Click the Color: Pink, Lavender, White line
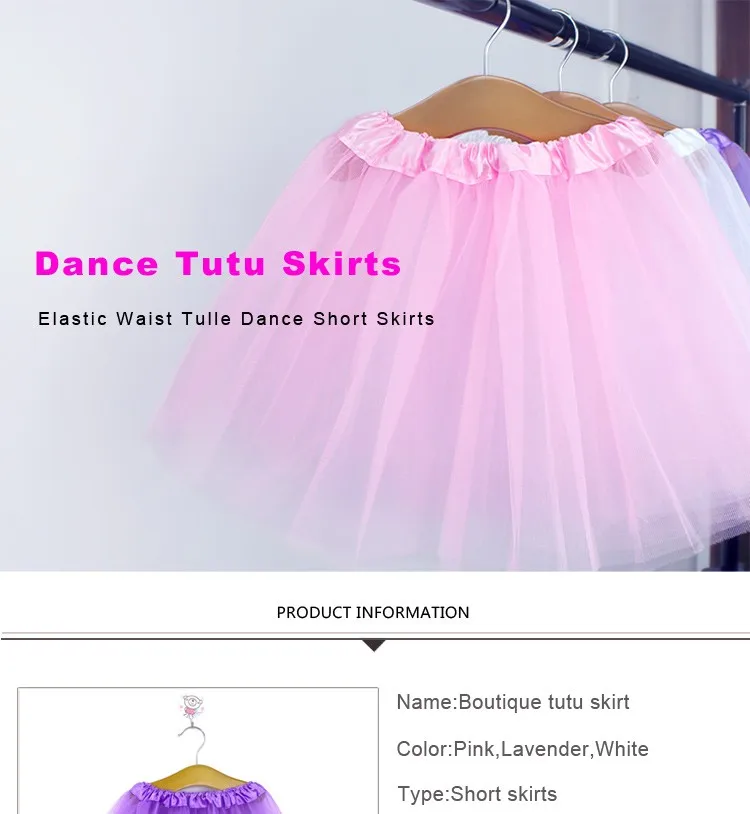 (x=523, y=749)
